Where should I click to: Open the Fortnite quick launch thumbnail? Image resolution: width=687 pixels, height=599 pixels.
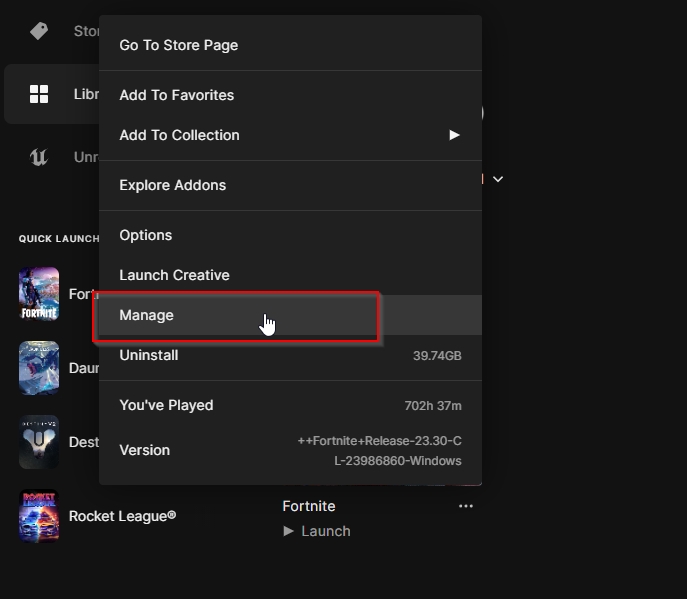(39, 294)
